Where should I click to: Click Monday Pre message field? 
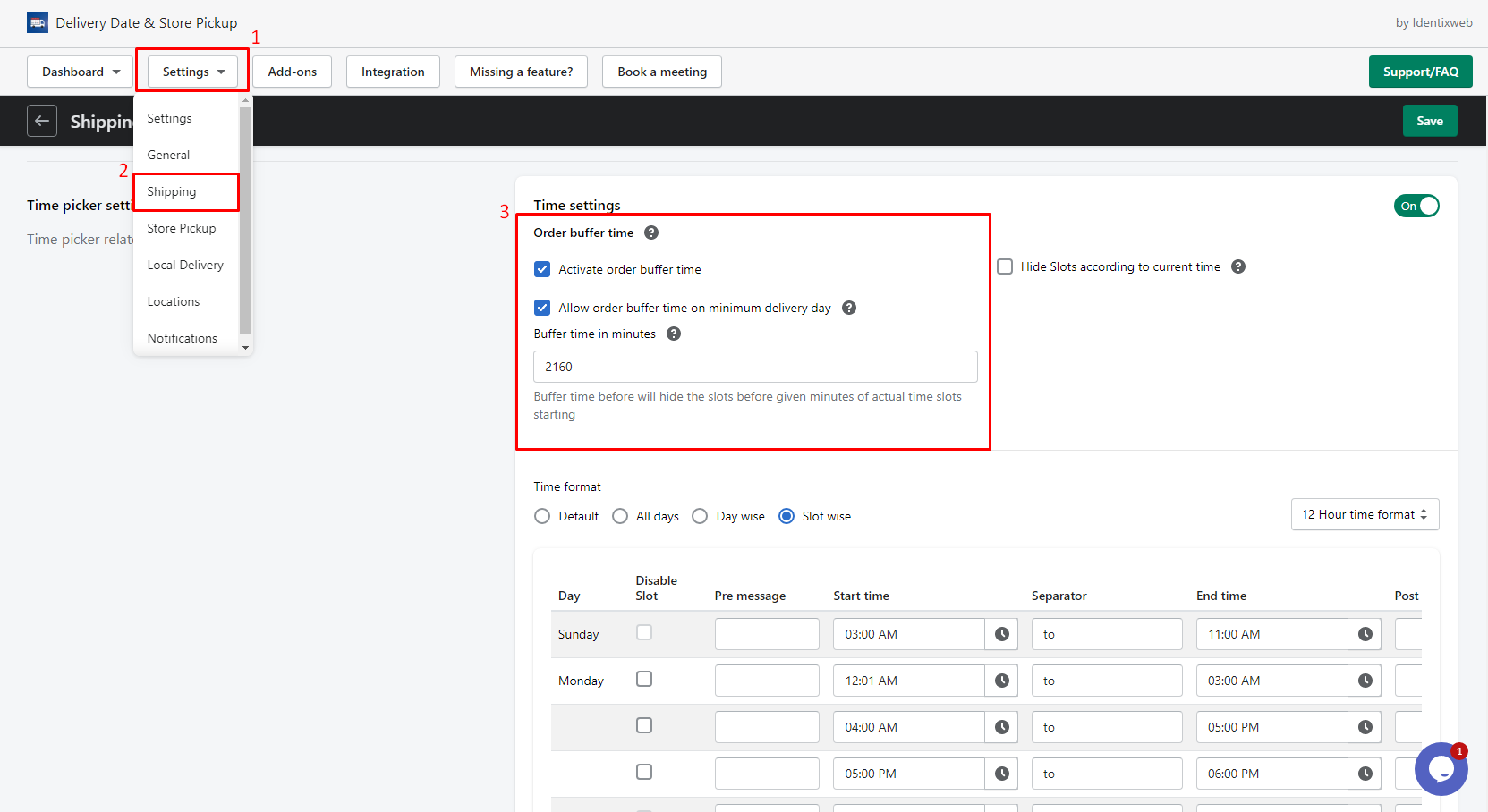pyautogui.click(x=767, y=681)
